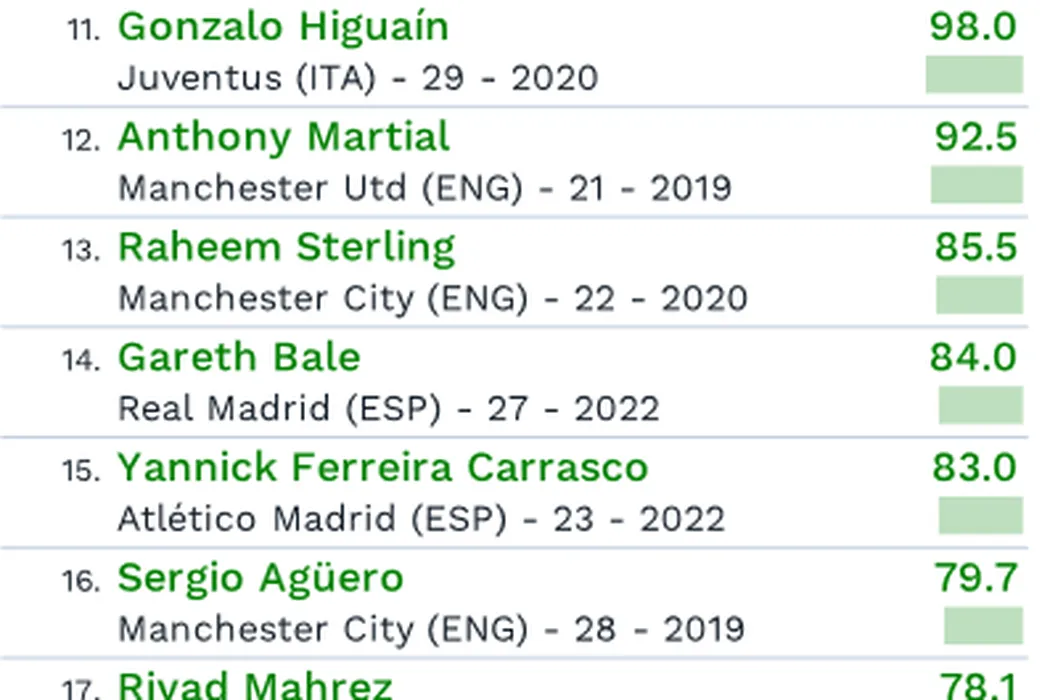Click the 98.0 value for Higuaín
This screenshot has width=1050, height=700.
tap(972, 27)
